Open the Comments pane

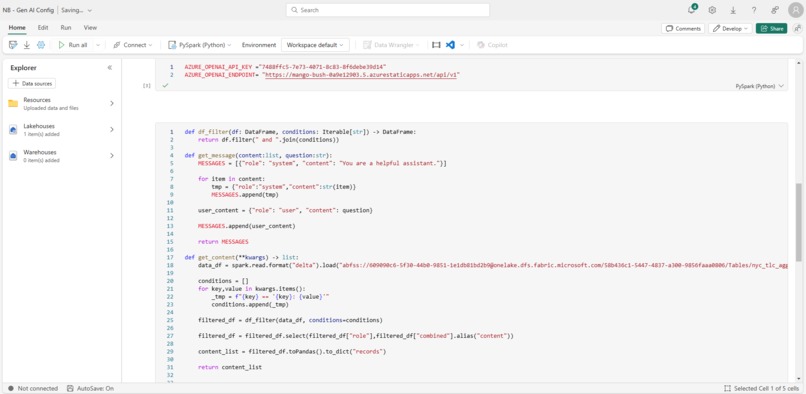[683, 28]
